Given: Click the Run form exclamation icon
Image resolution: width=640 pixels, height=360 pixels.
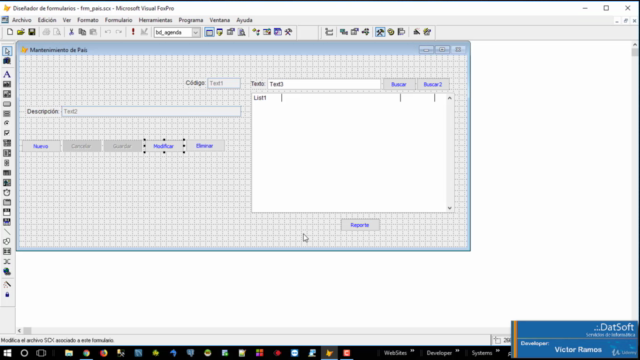Looking at the screenshot, I should (133, 32).
